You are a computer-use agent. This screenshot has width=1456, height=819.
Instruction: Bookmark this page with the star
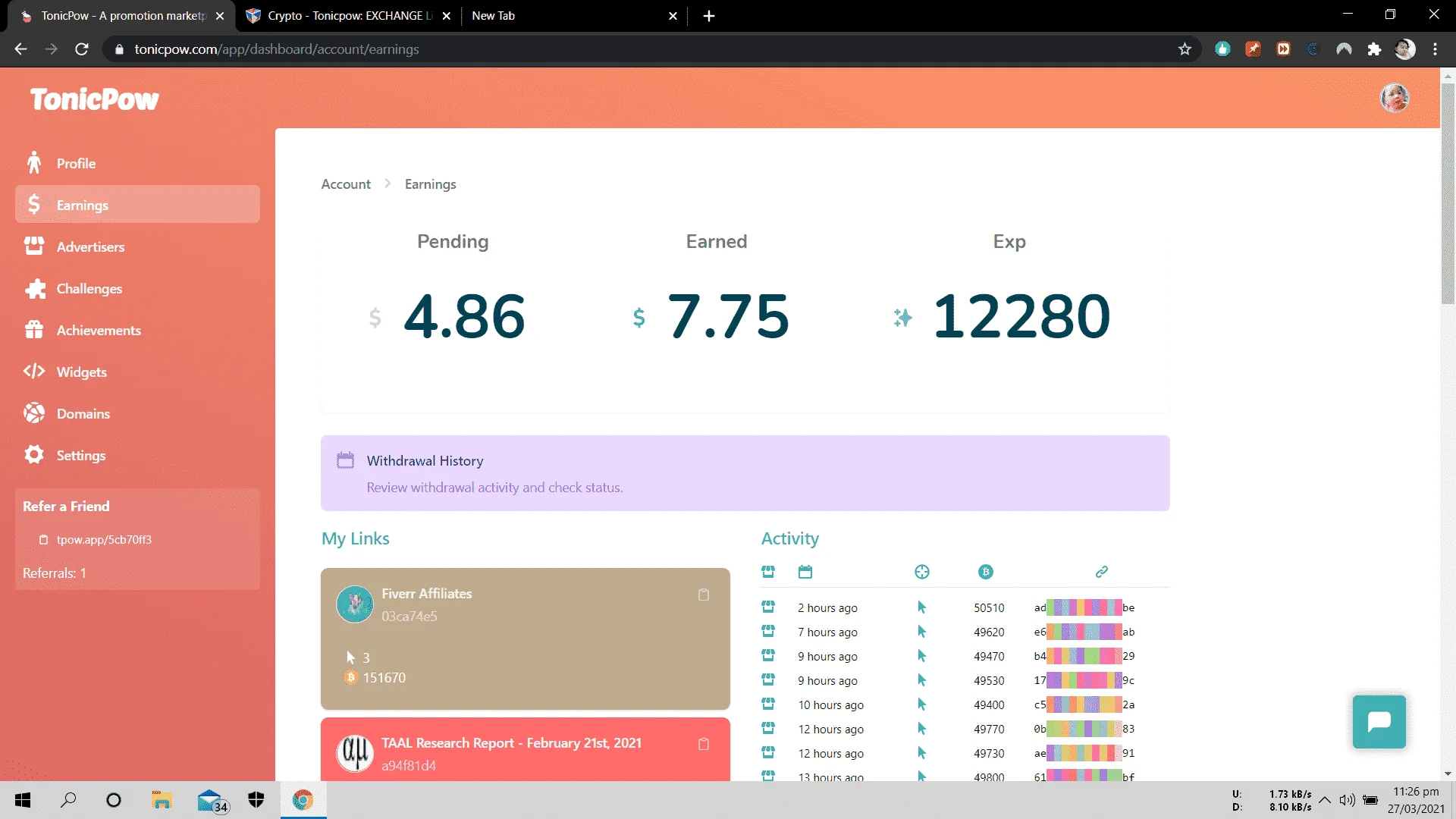1185,49
